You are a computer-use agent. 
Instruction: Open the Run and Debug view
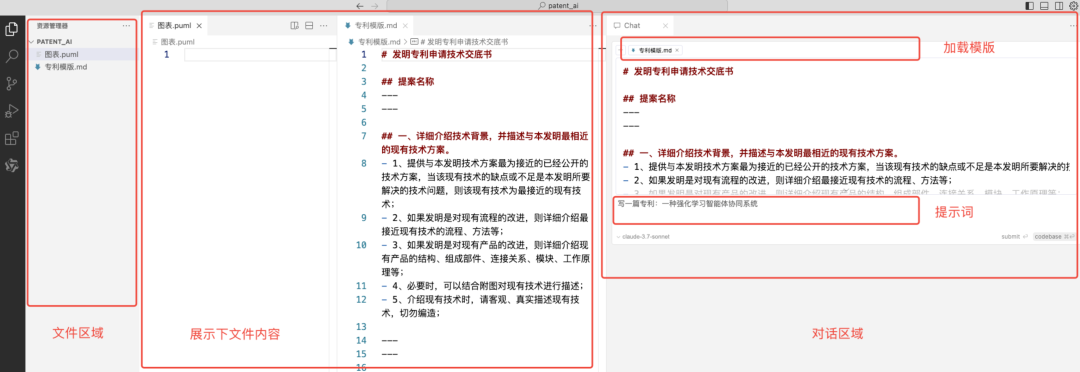pos(12,111)
